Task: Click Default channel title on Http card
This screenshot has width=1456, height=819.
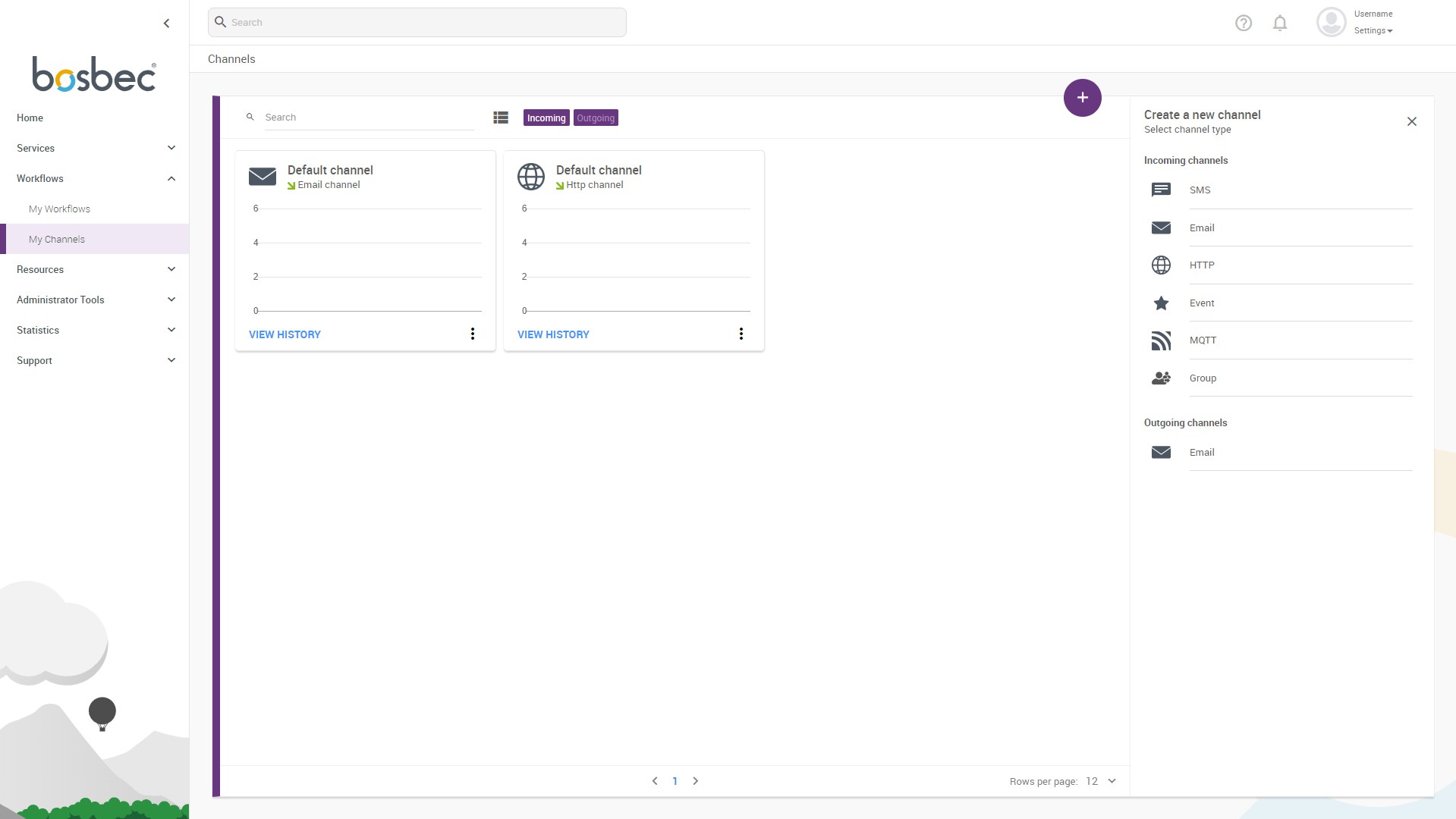Action: [x=599, y=170]
